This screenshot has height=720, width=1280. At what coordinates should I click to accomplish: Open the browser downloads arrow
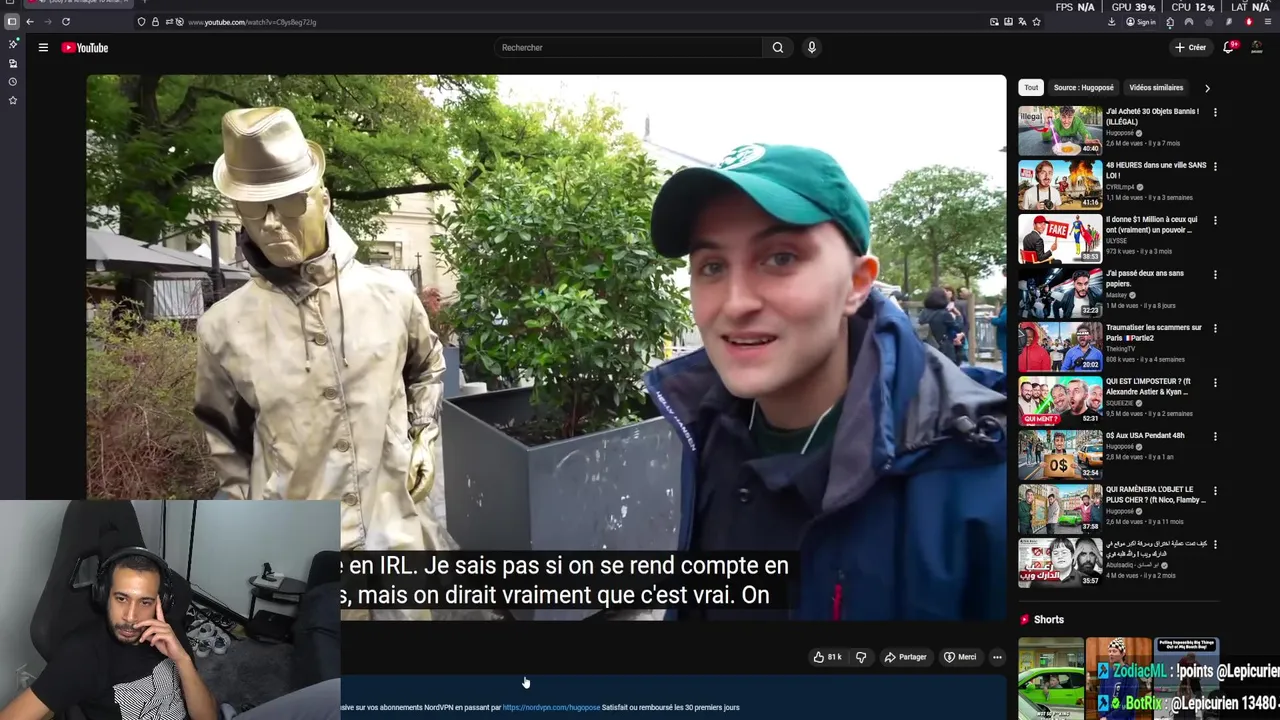(x=1111, y=21)
